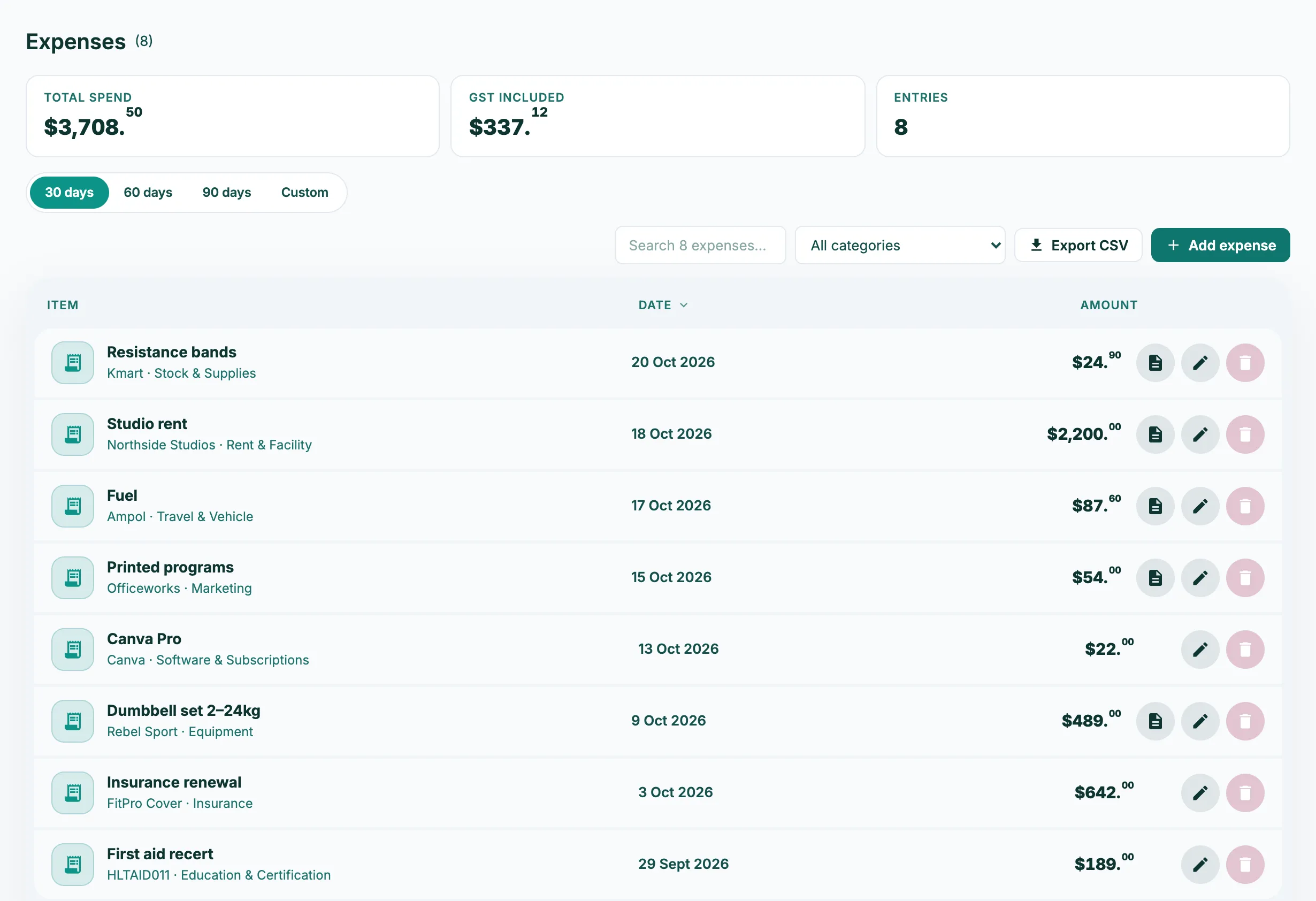The height and width of the screenshot is (901, 1316).
Task: Click the Resistance bands receipt thumbnail icon
Action: (72, 362)
